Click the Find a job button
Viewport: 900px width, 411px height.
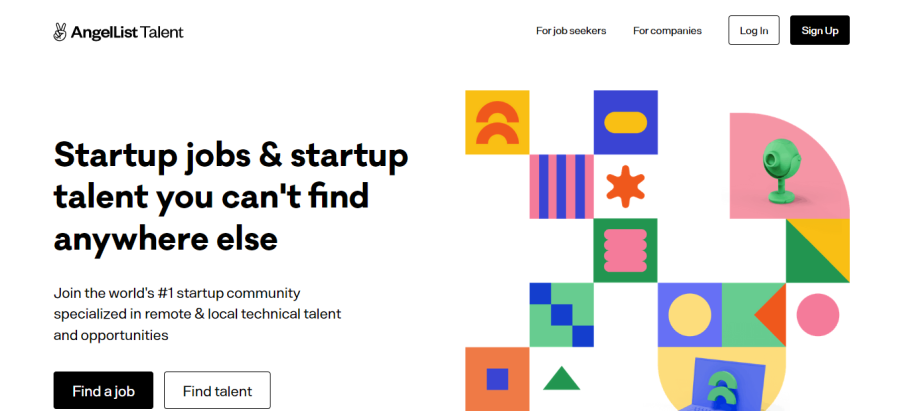coord(103,391)
